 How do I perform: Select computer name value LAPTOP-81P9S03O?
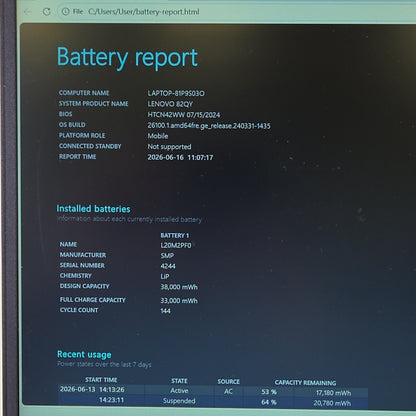(176, 93)
